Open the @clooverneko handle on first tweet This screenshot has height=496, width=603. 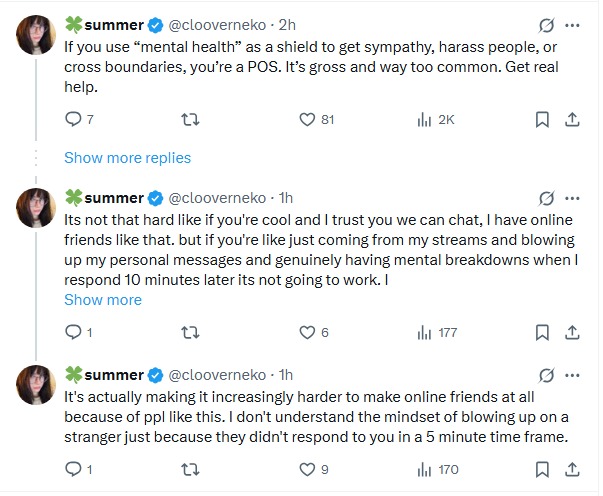[x=221, y=25]
